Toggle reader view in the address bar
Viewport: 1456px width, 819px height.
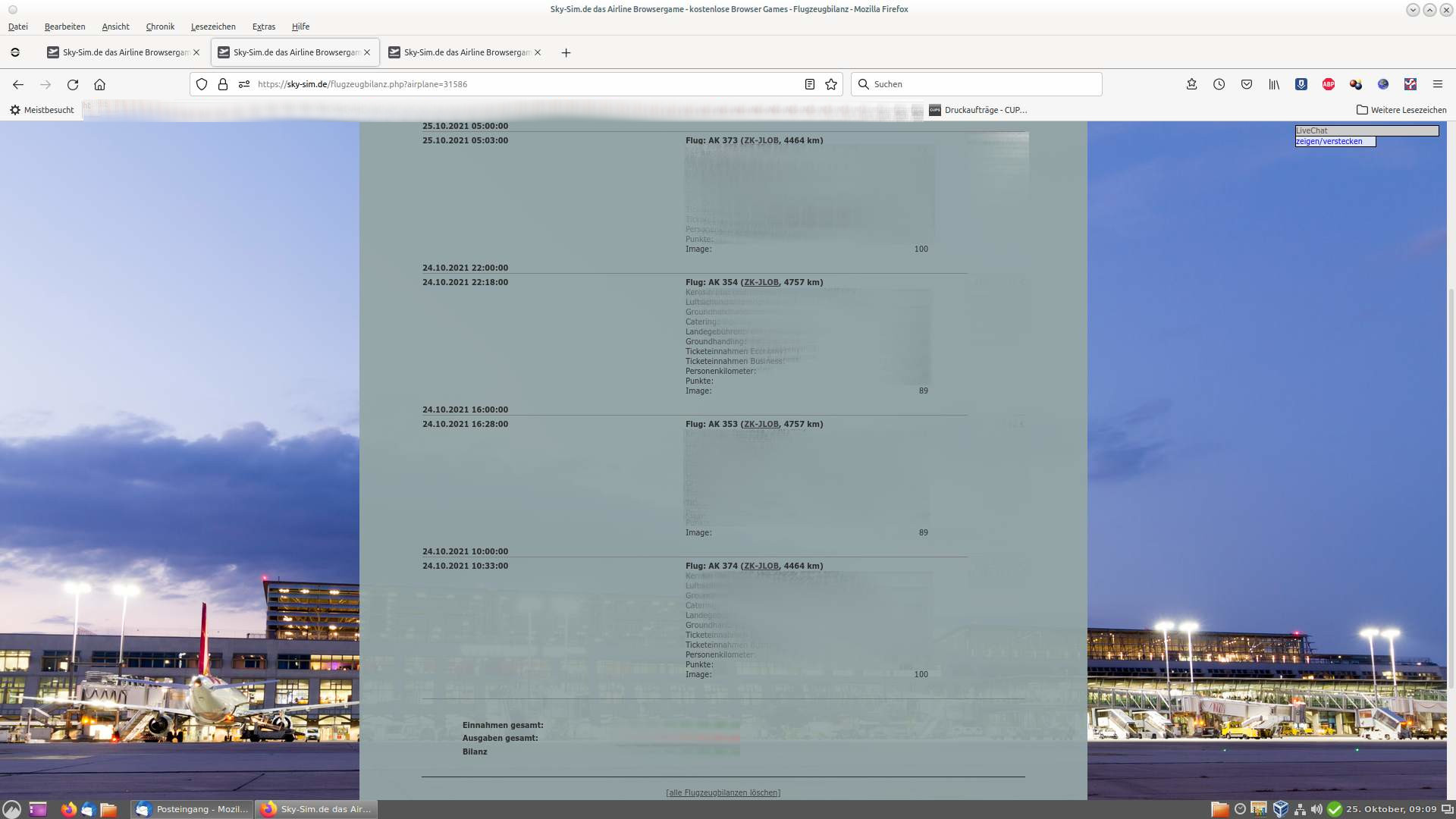pyautogui.click(x=809, y=84)
